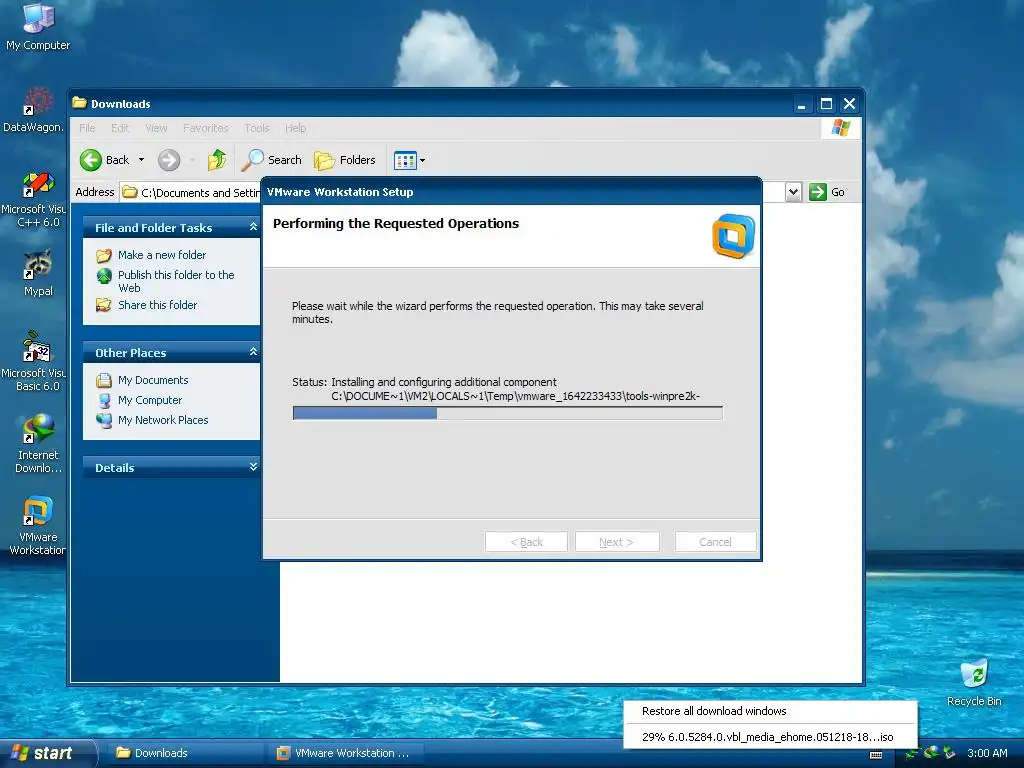Image resolution: width=1024 pixels, height=768 pixels.
Task: Open the Tools menu
Action: [x=257, y=128]
